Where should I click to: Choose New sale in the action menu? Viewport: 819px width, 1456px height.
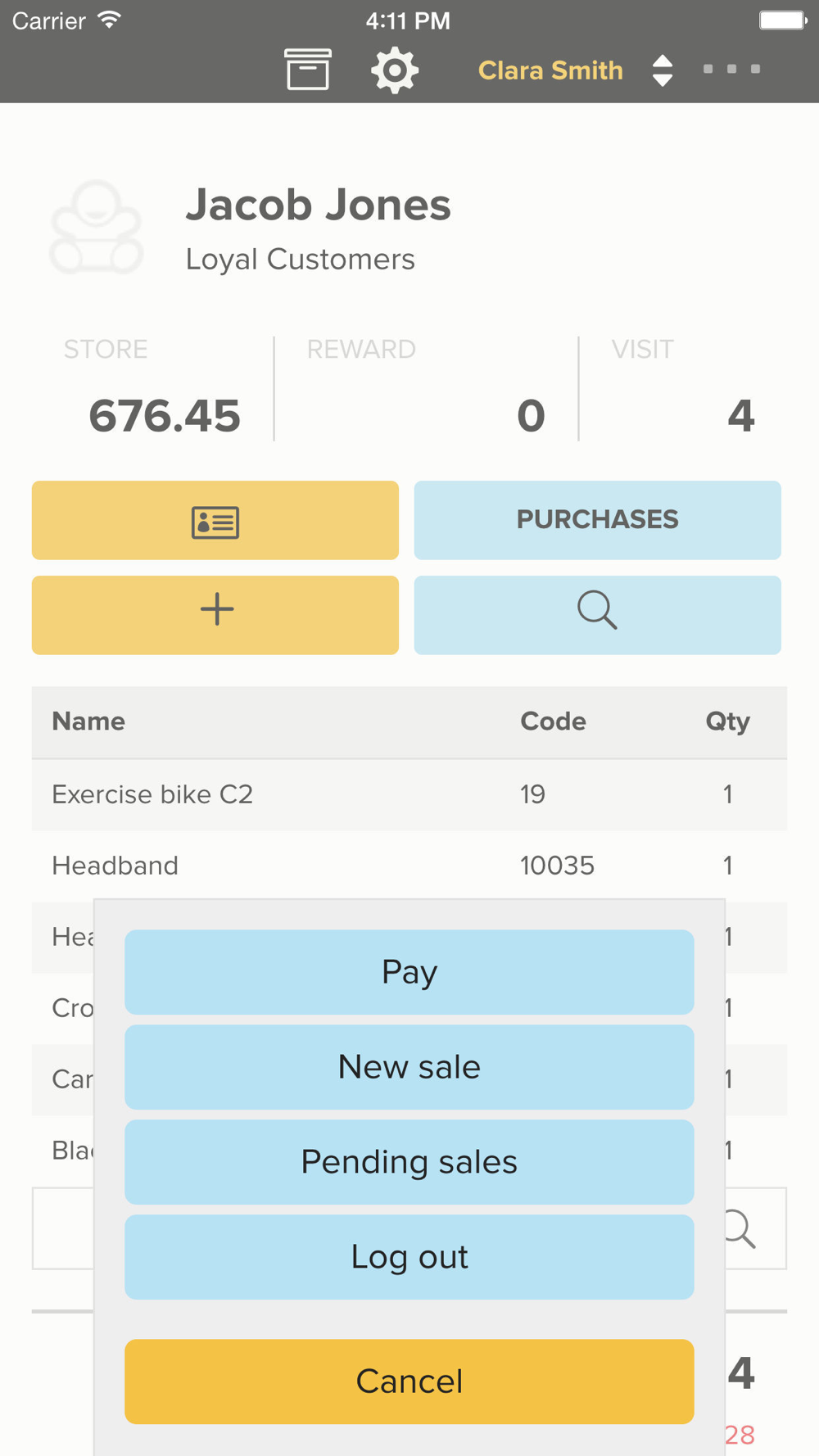tap(409, 1067)
